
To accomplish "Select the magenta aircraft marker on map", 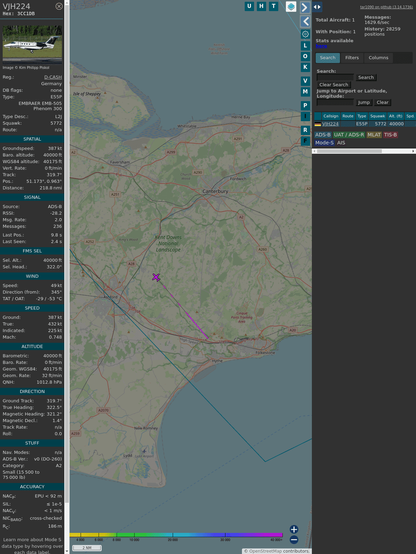I will click(x=156, y=277).
